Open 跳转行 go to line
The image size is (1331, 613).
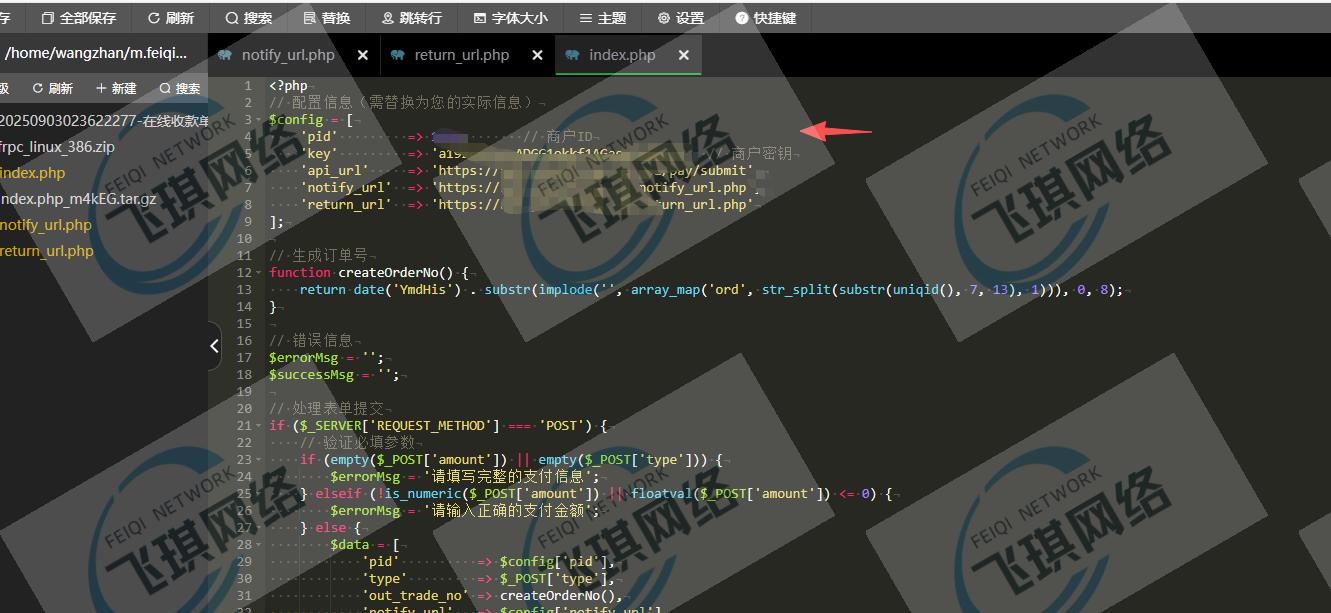411,18
